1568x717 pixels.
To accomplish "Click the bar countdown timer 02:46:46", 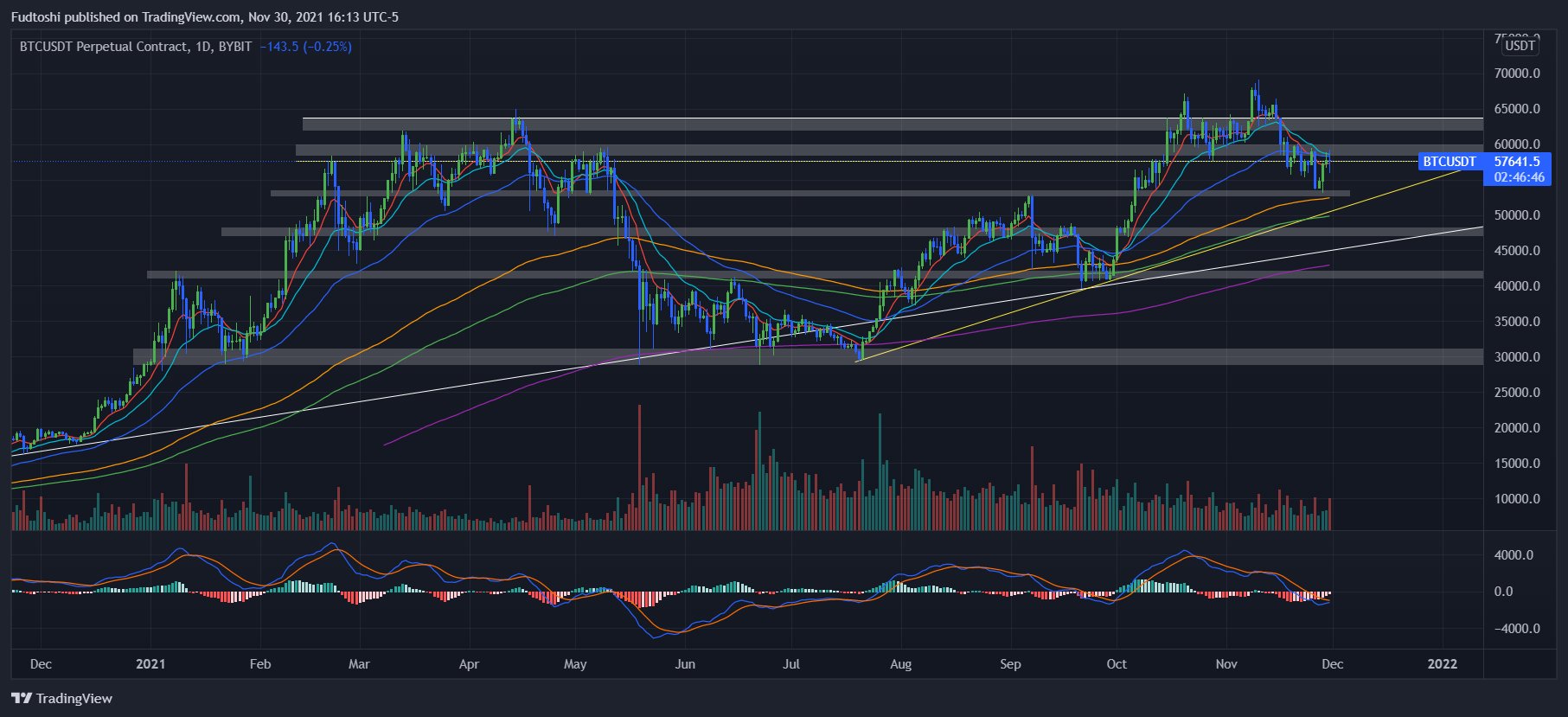I will click(x=1520, y=177).
